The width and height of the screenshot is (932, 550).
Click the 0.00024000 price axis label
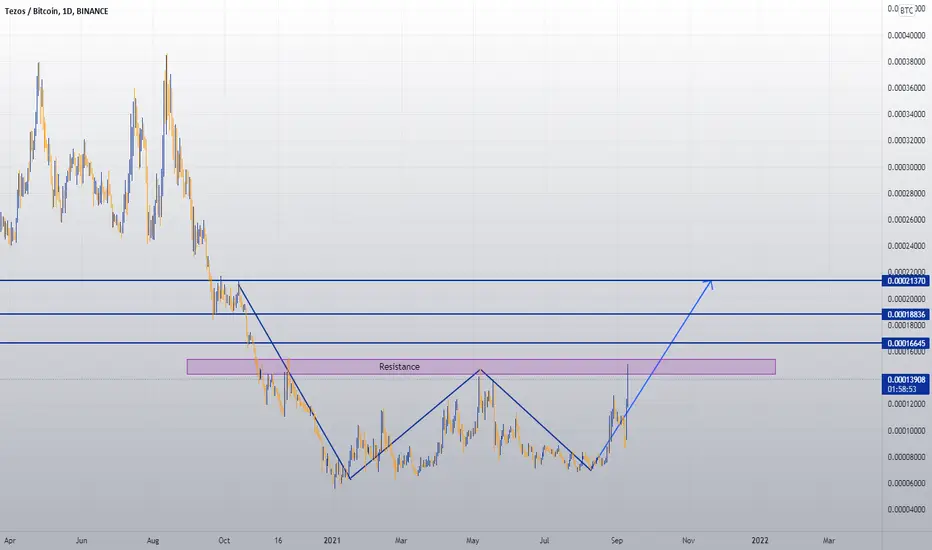(x=906, y=246)
